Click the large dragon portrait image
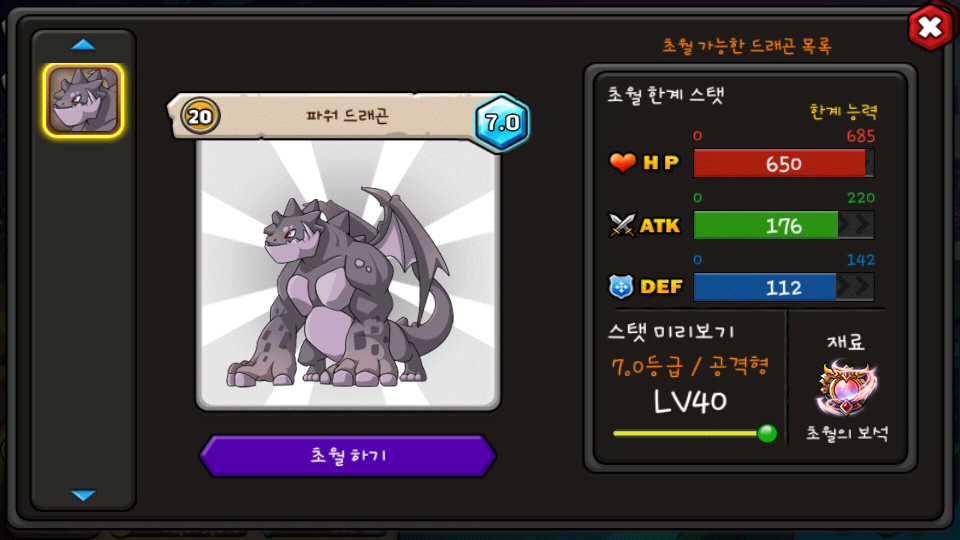Image resolution: width=960 pixels, height=540 pixels. [348, 274]
